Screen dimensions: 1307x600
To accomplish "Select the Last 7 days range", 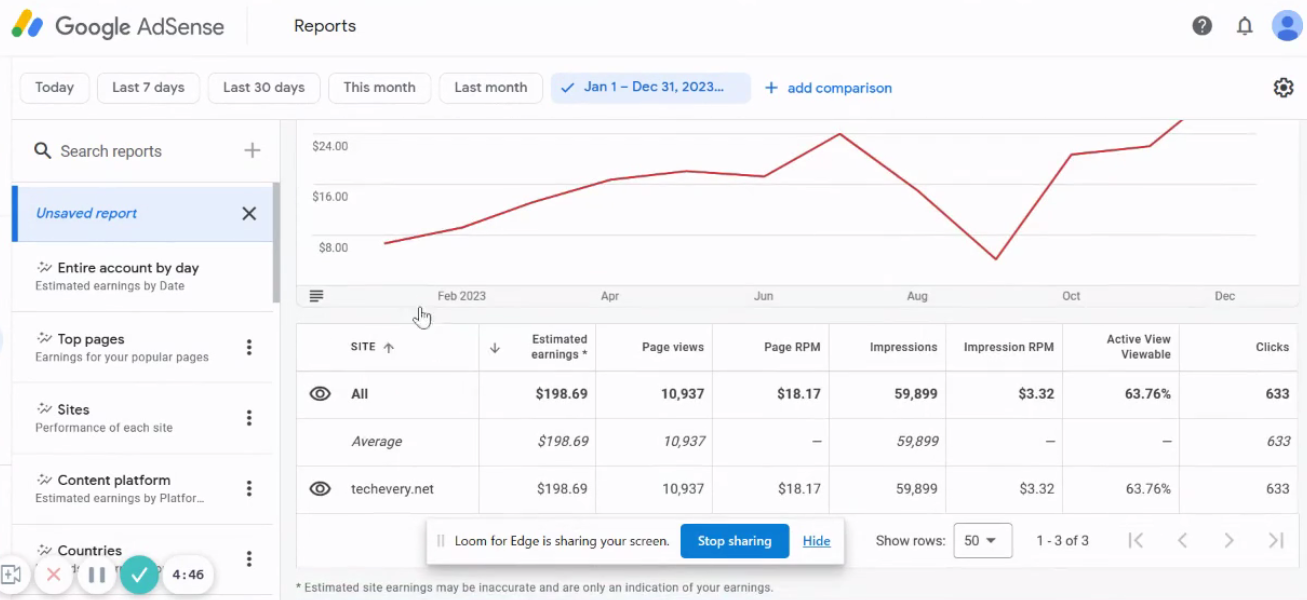I will 148,87.
